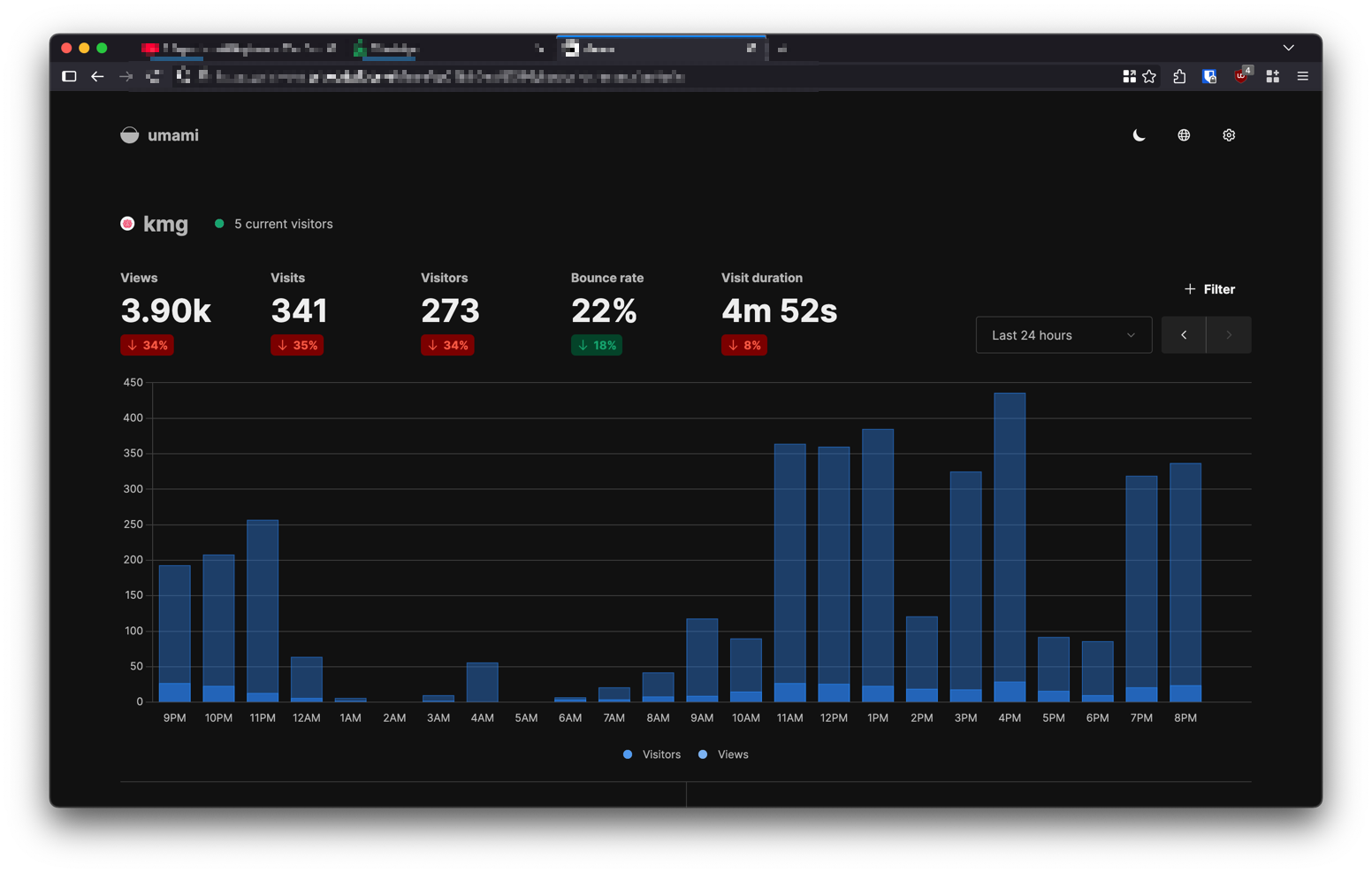
Task: Click the browser extensions puzzle-piece icon
Action: point(1178,77)
